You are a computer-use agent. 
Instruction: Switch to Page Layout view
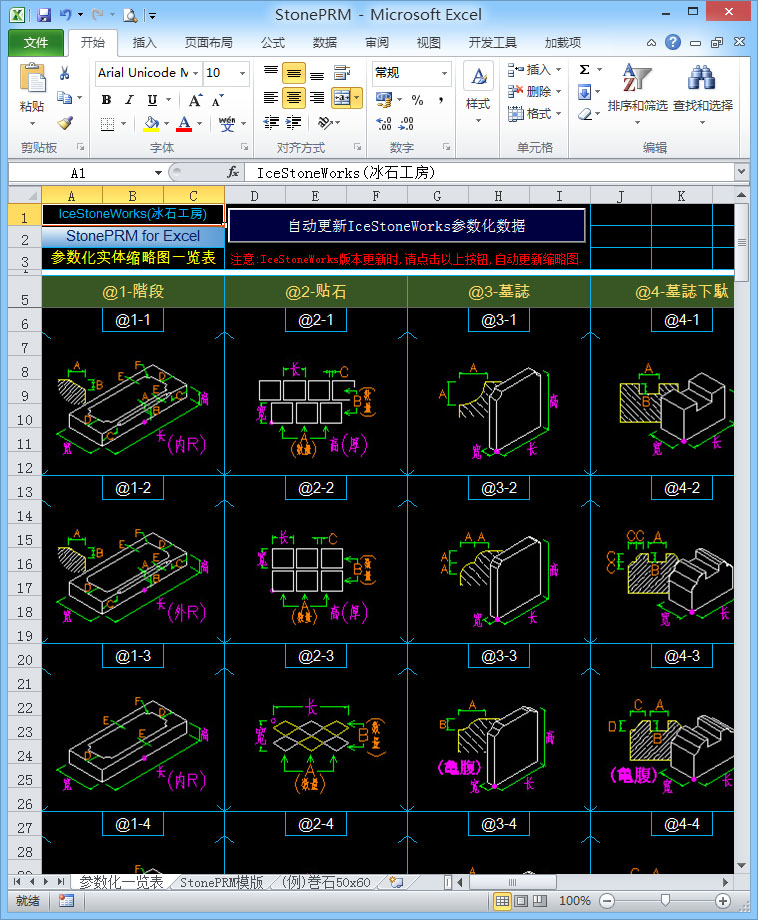[x=521, y=901]
